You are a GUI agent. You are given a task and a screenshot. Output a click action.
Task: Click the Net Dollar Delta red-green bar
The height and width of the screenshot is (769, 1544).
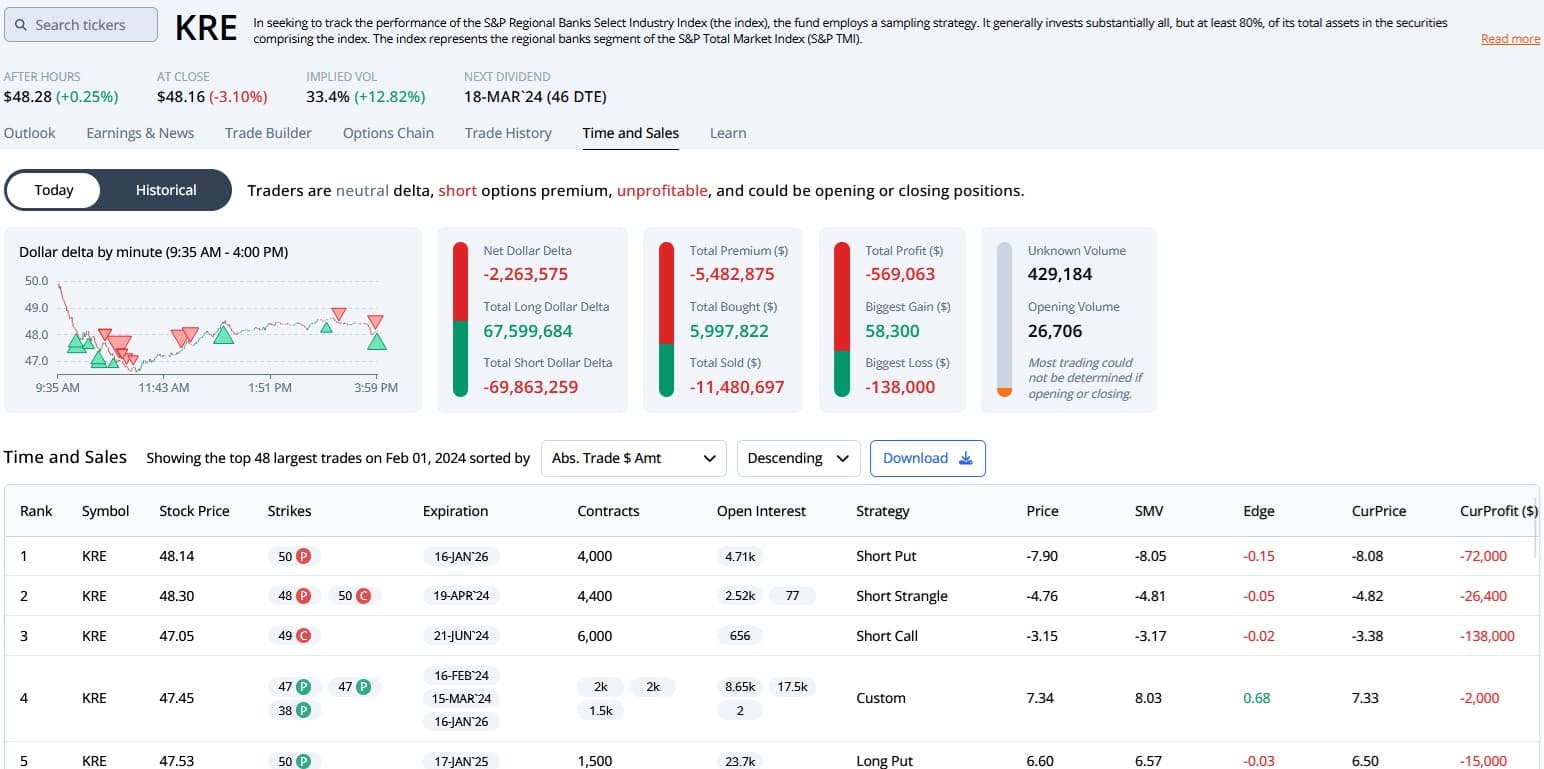point(461,319)
